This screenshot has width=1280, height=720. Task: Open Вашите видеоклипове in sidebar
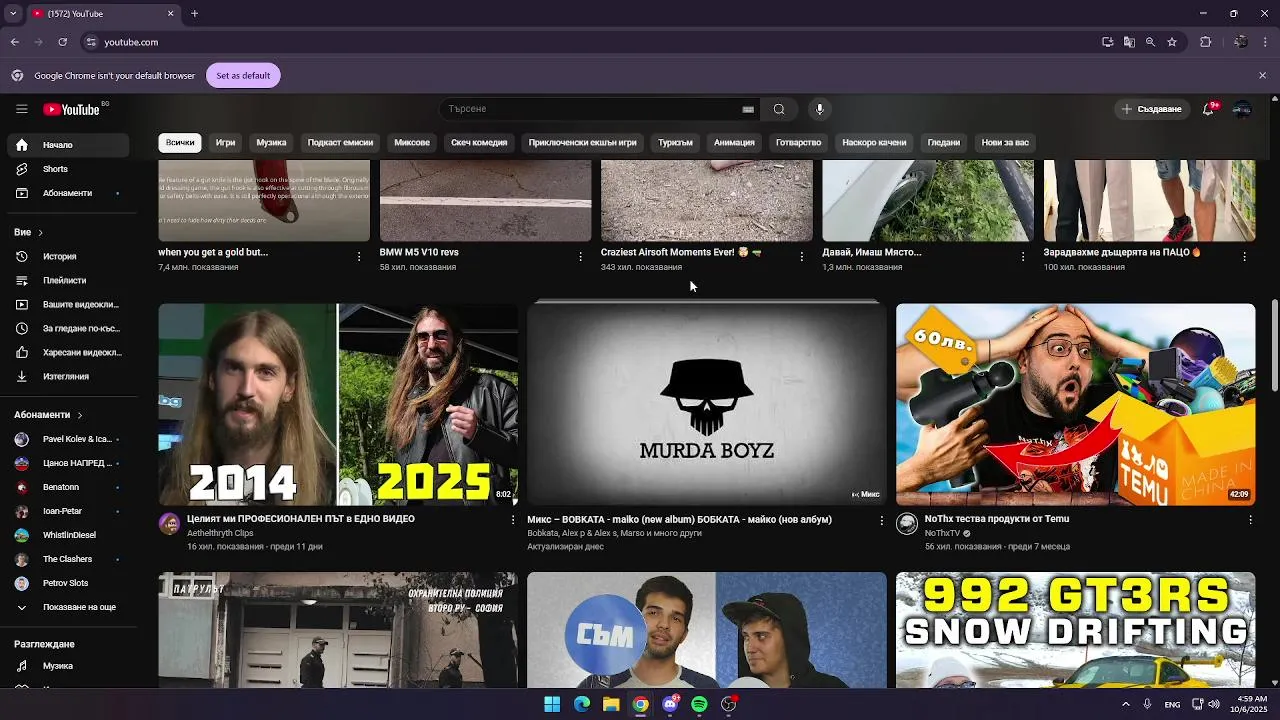tap(67, 305)
